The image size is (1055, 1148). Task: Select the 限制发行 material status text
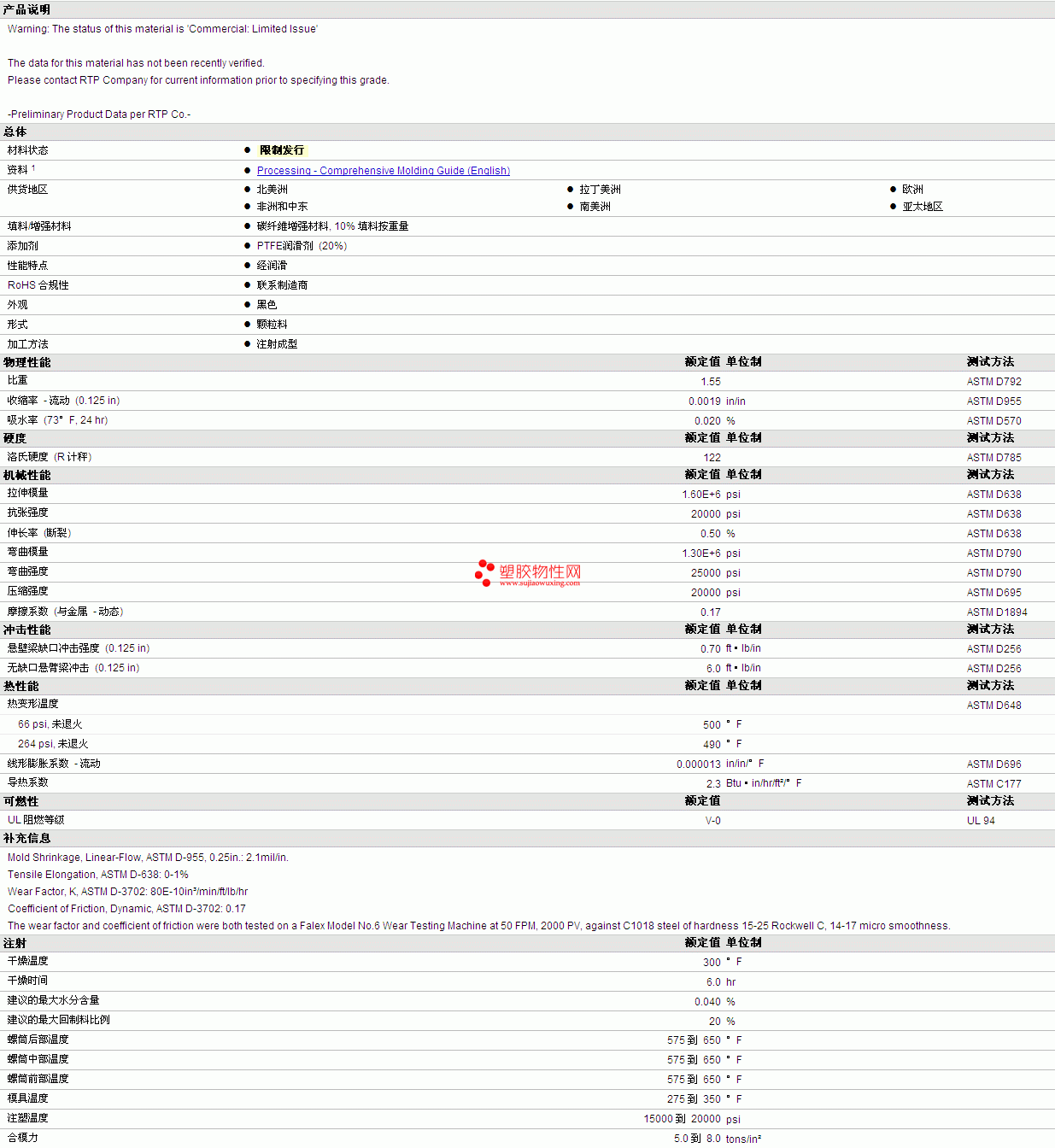point(282,150)
